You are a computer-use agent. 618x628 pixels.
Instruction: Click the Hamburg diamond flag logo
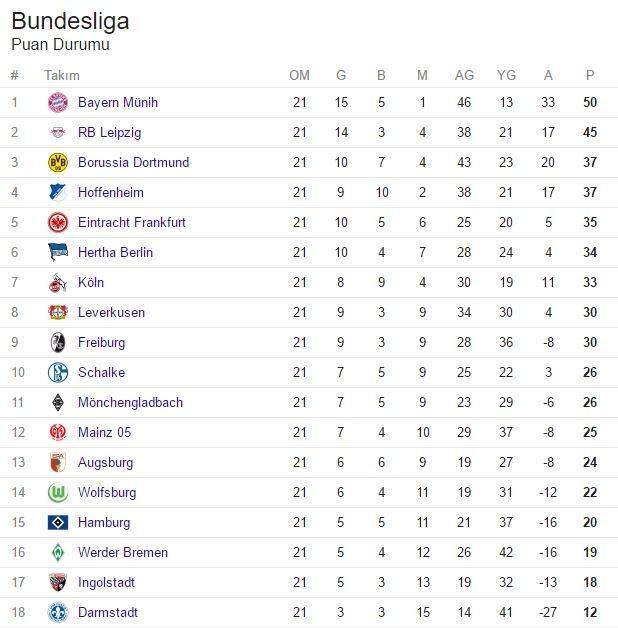(58, 523)
